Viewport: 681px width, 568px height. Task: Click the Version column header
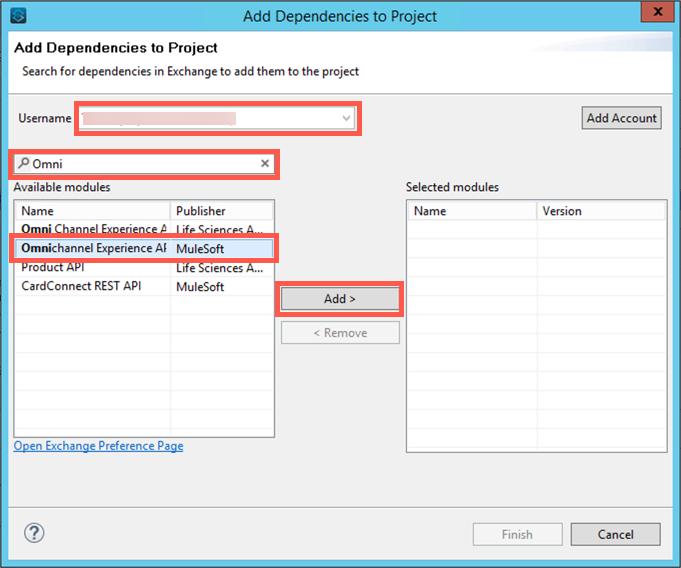tap(601, 211)
